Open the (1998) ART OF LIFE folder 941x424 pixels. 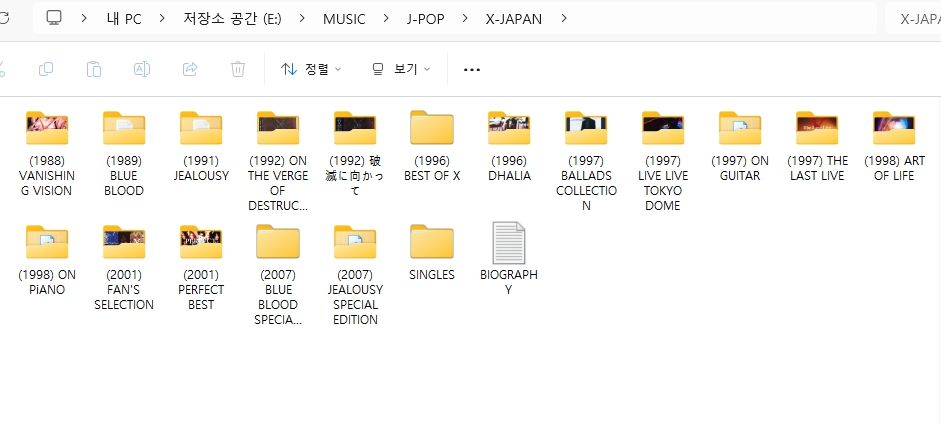pyautogui.click(x=894, y=146)
